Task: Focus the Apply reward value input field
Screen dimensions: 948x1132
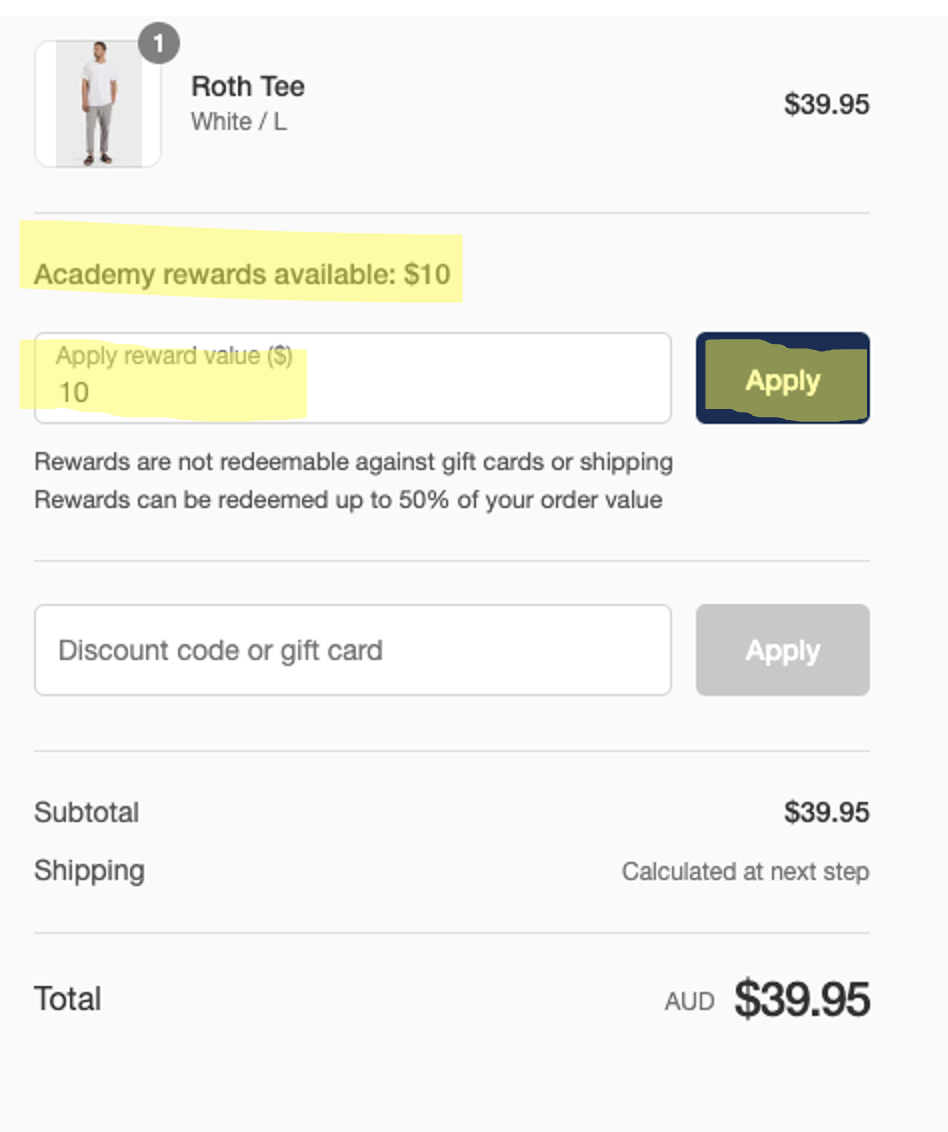Action: pyautogui.click(x=353, y=378)
